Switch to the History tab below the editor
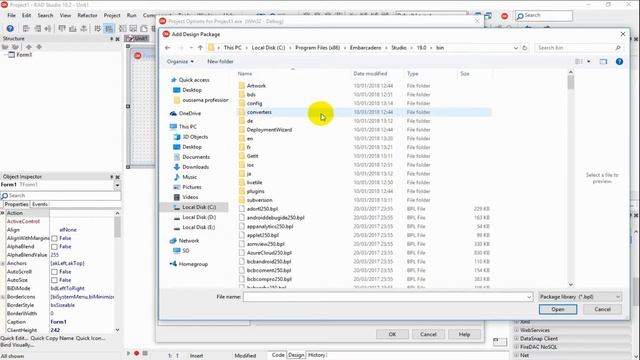The width and height of the screenshot is (640, 360). [x=317, y=355]
